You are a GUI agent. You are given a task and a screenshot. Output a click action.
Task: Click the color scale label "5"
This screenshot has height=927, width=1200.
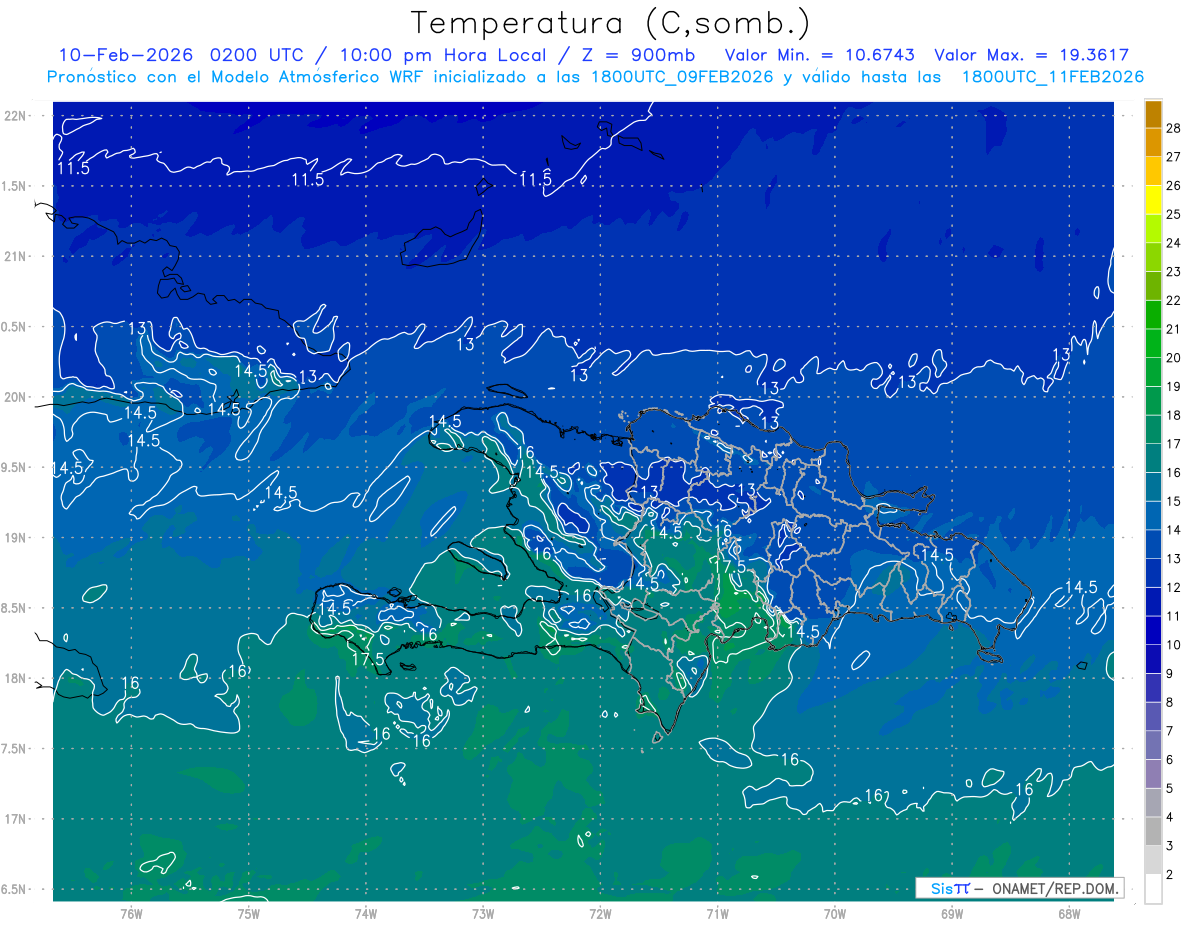(x=1170, y=789)
